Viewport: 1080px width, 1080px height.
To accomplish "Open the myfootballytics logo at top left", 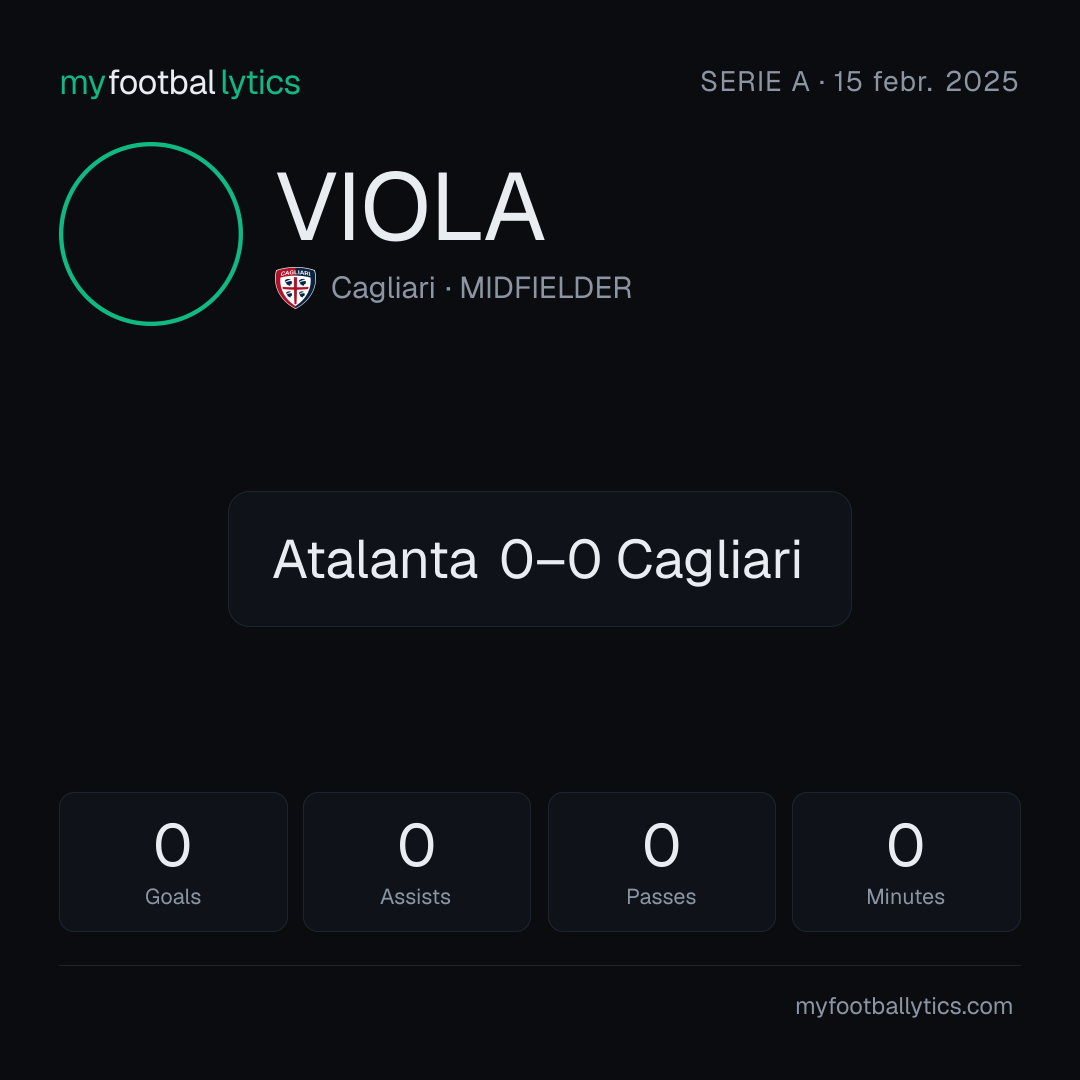I will [x=180, y=83].
